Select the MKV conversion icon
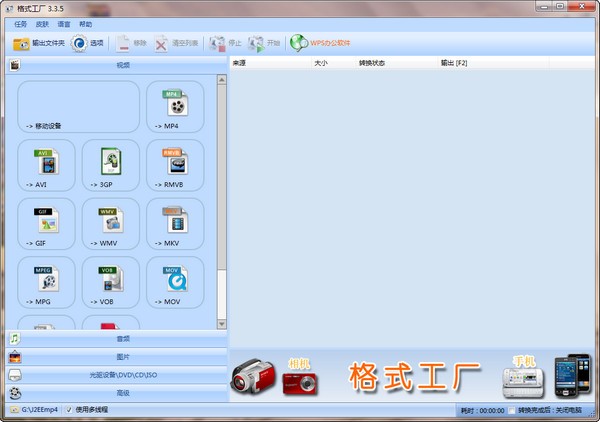Image resolution: width=600 pixels, height=422 pixels. tap(175, 220)
